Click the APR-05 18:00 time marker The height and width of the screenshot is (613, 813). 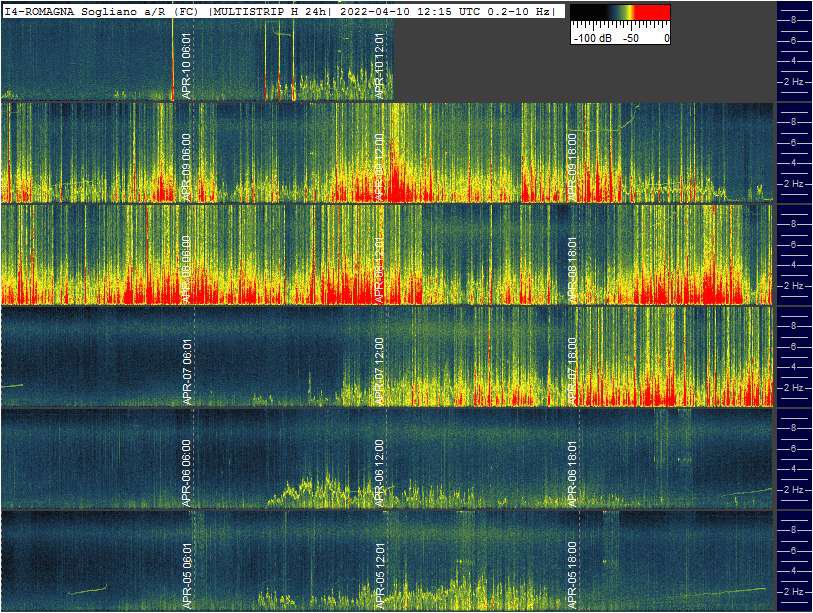(573, 576)
